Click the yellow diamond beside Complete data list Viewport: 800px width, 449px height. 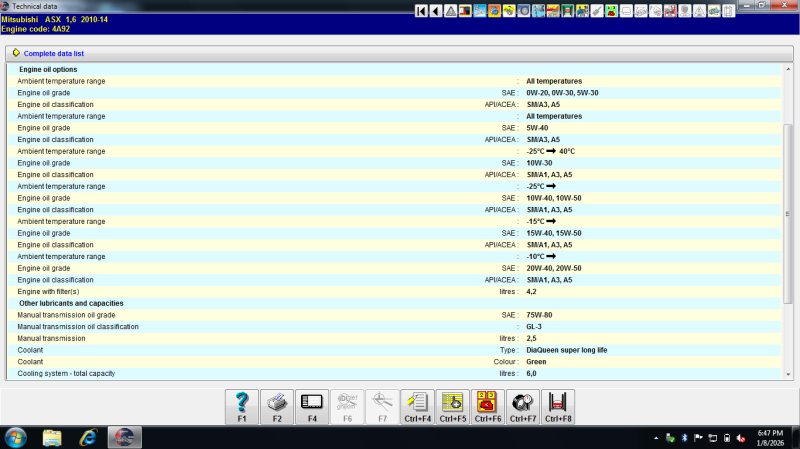pos(16,53)
